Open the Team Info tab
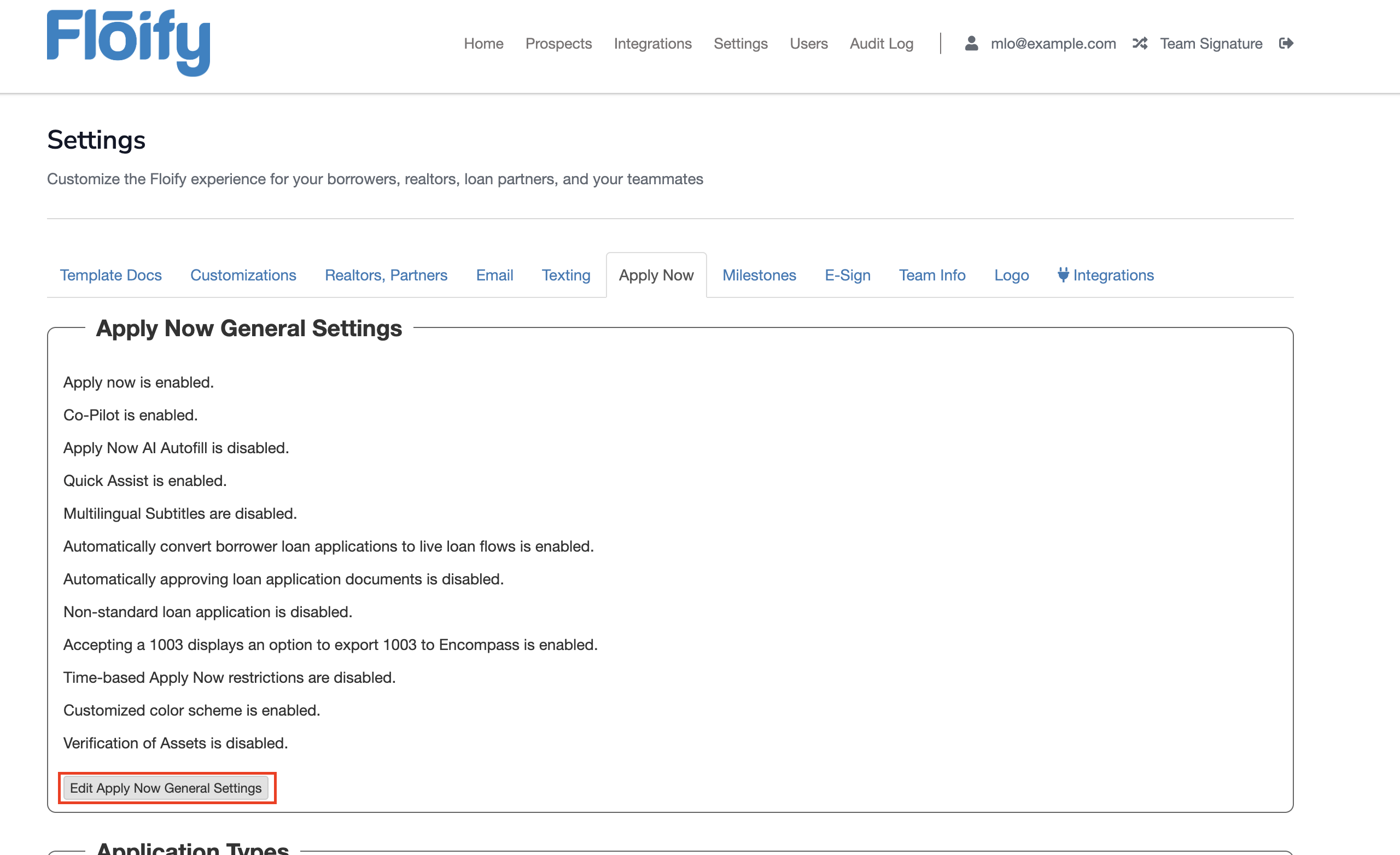Viewport: 1400px width, 855px height. [x=932, y=276]
